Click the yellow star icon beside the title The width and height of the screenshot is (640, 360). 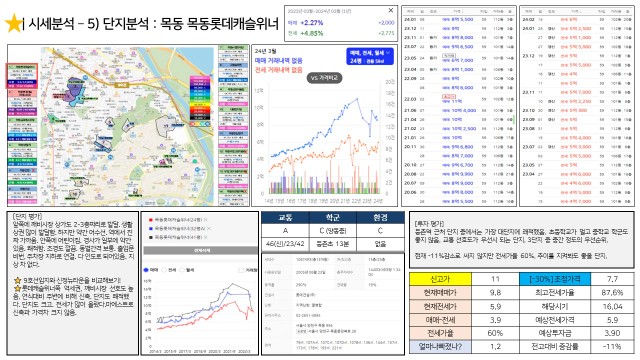pyautogui.click(x=13, y=23)
